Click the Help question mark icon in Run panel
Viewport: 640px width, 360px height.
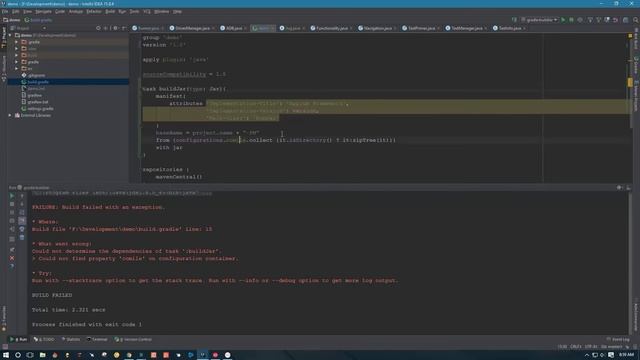[x=12, y=266]
